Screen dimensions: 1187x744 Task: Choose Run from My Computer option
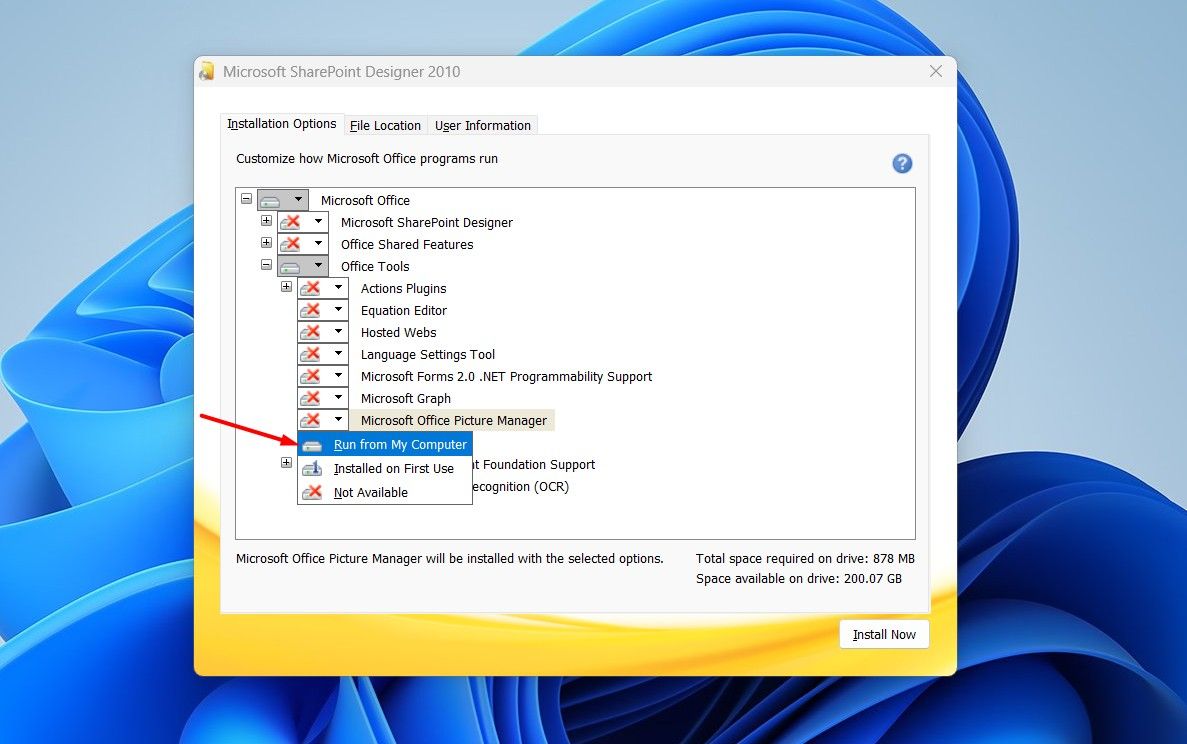[x=399, y=445]
